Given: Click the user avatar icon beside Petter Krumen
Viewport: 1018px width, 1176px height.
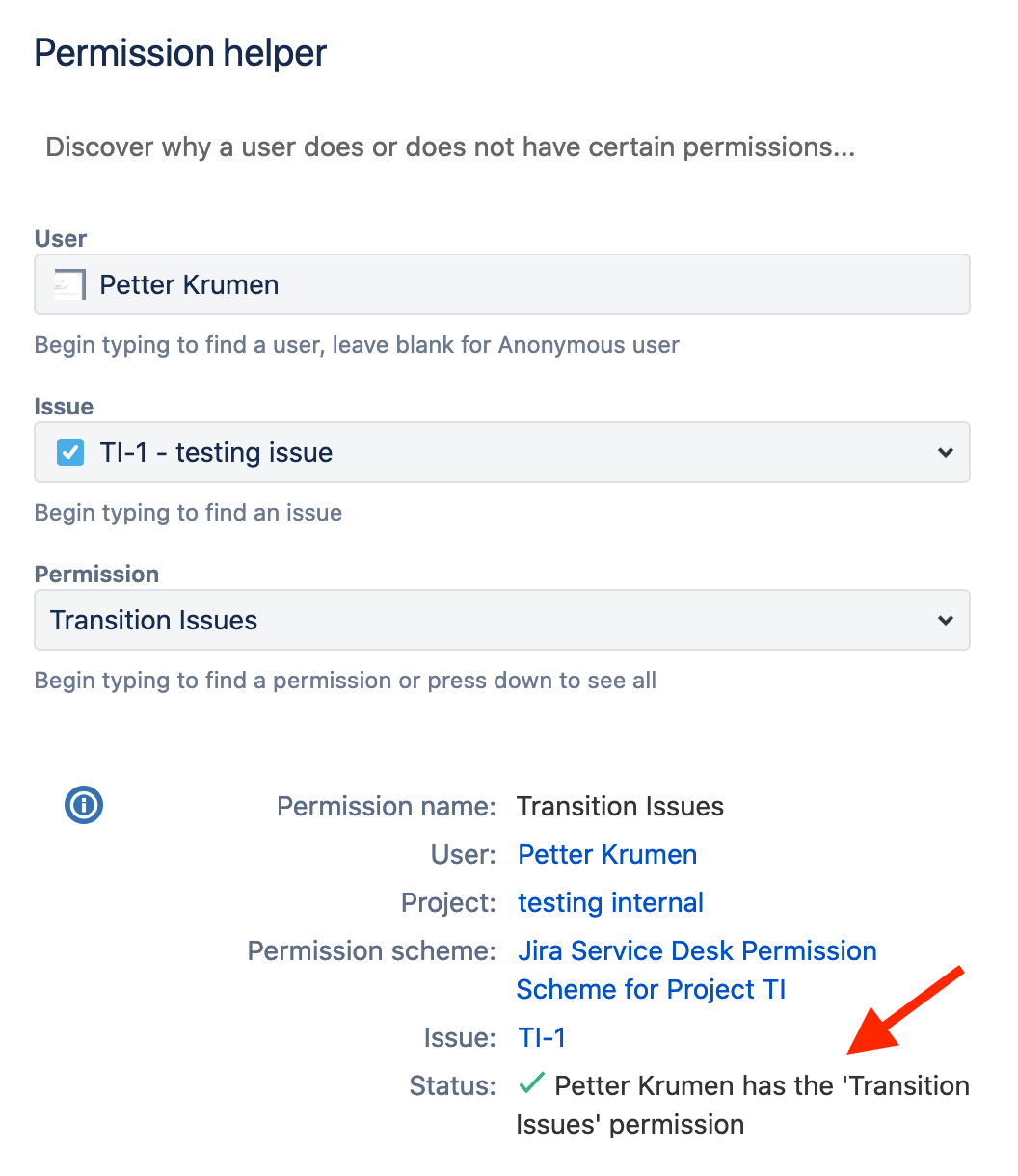Looking at the screenshot, I should 70,284.
